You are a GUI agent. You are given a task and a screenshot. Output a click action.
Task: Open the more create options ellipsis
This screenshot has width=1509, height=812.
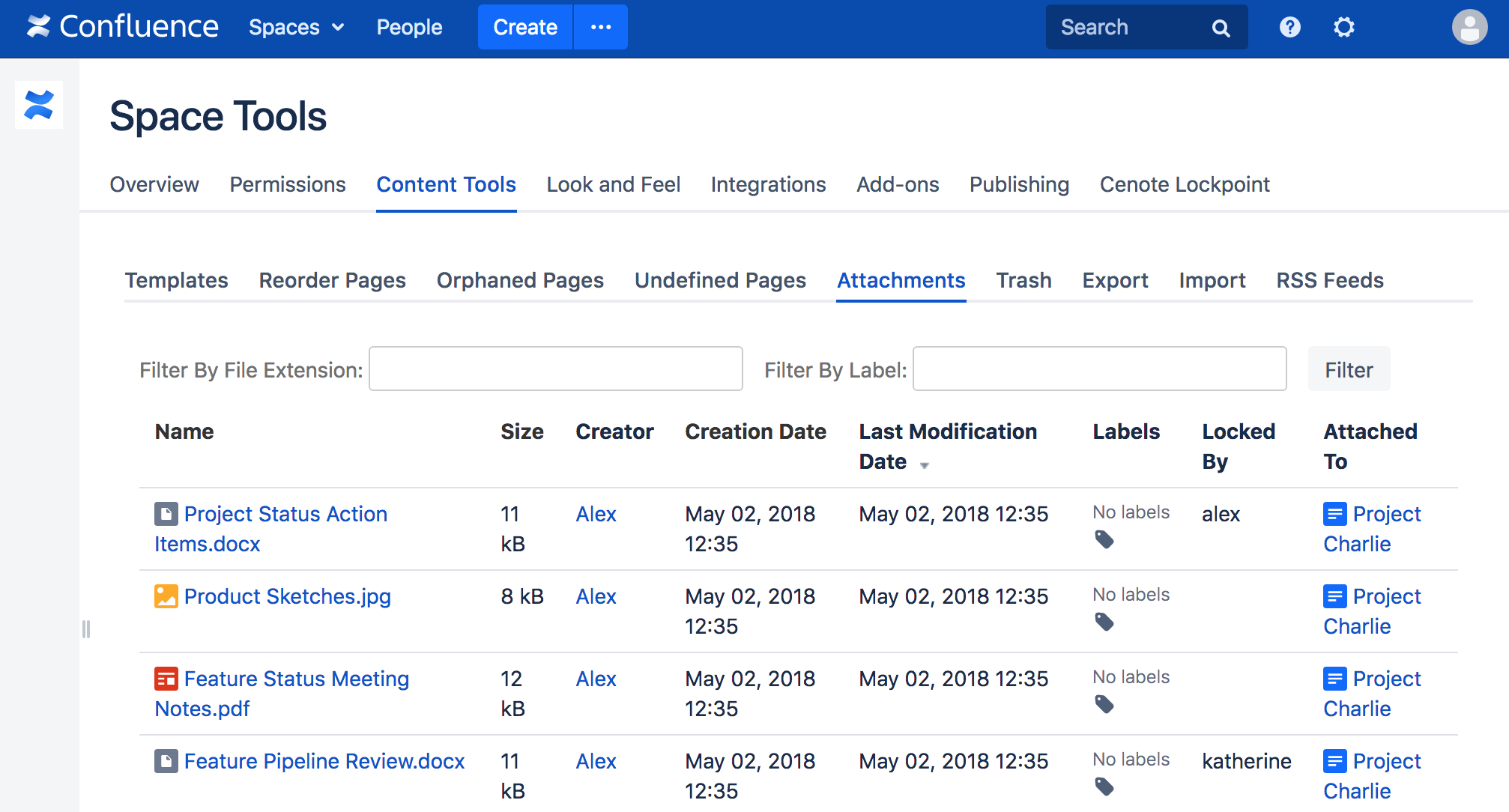click(x=600, y=28)
